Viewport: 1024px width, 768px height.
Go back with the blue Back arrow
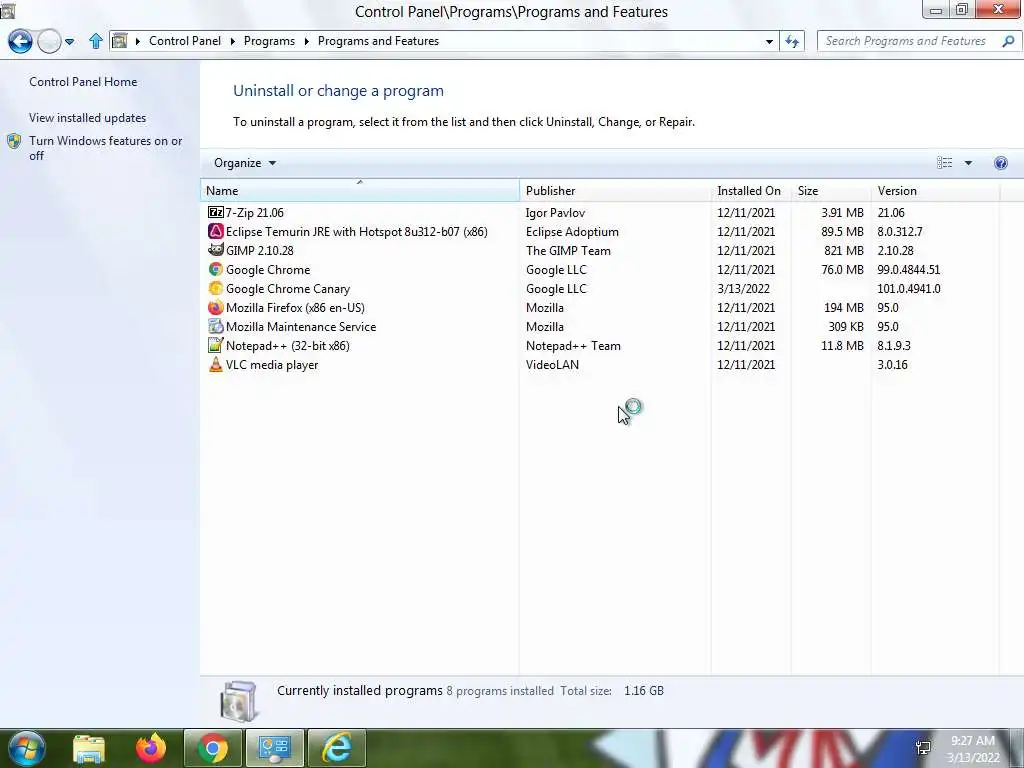tap(20, 41)
